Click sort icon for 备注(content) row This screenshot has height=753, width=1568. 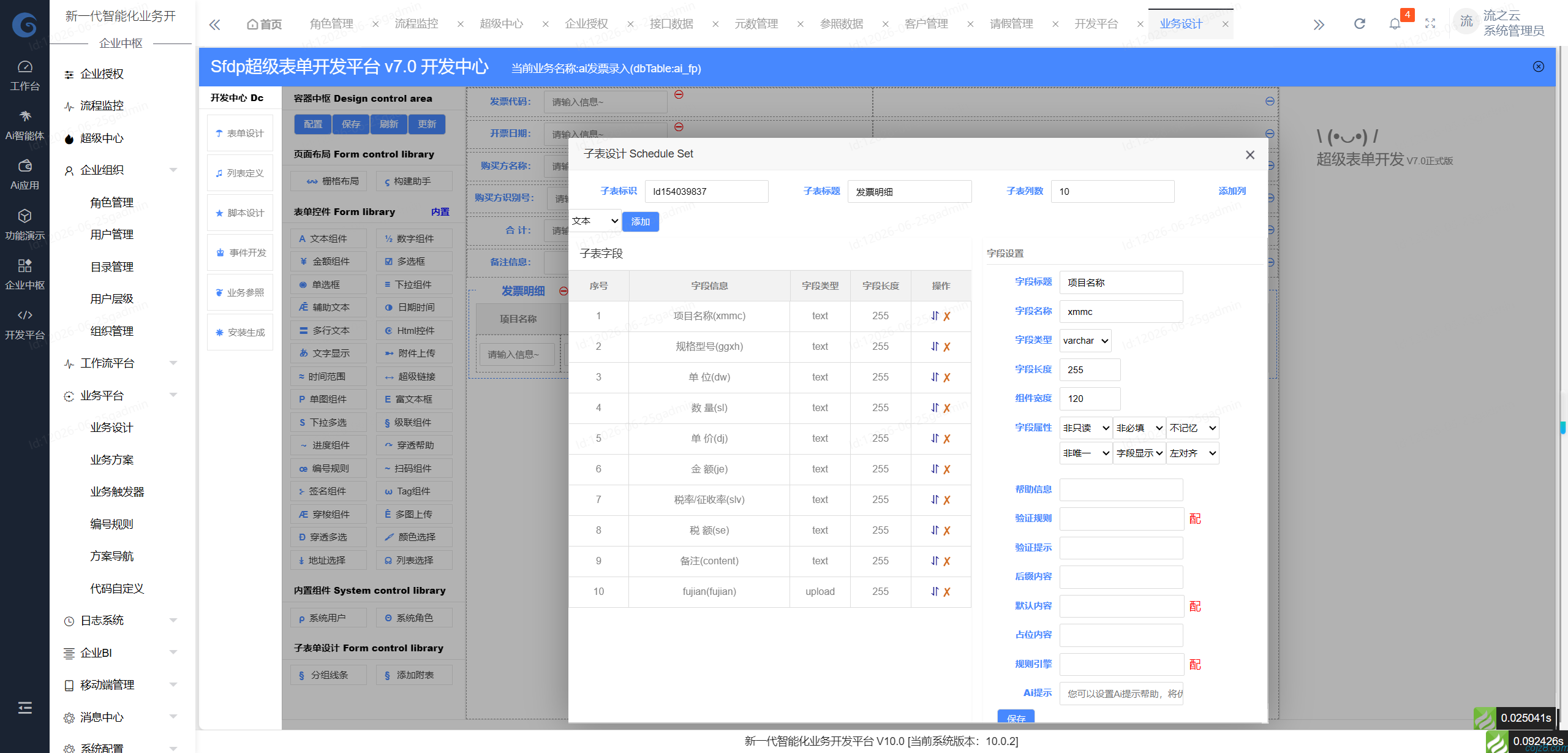click(935, 561)
